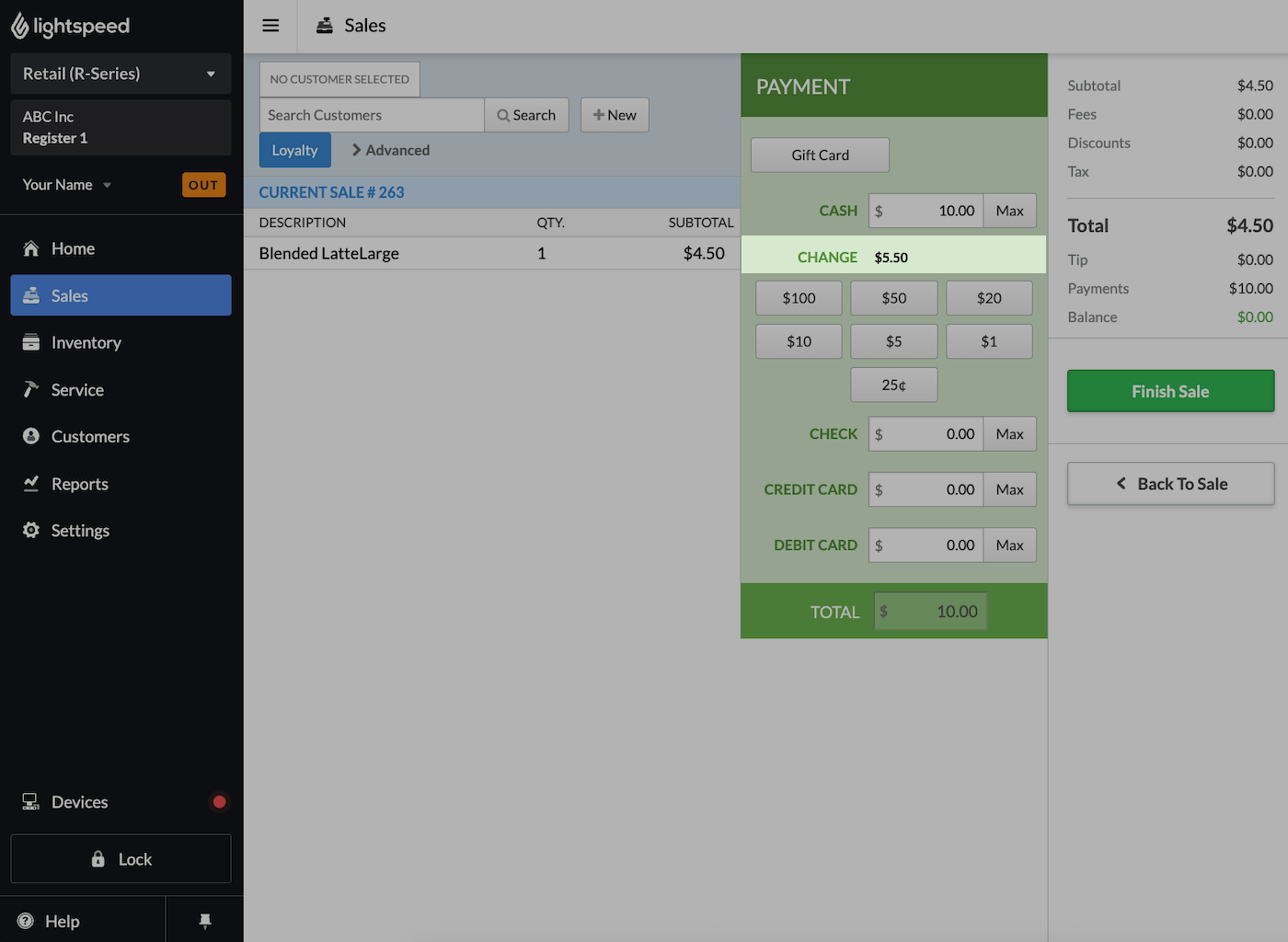Click the Gift Card payment button
1288x942 pixels.
(820, 155)
